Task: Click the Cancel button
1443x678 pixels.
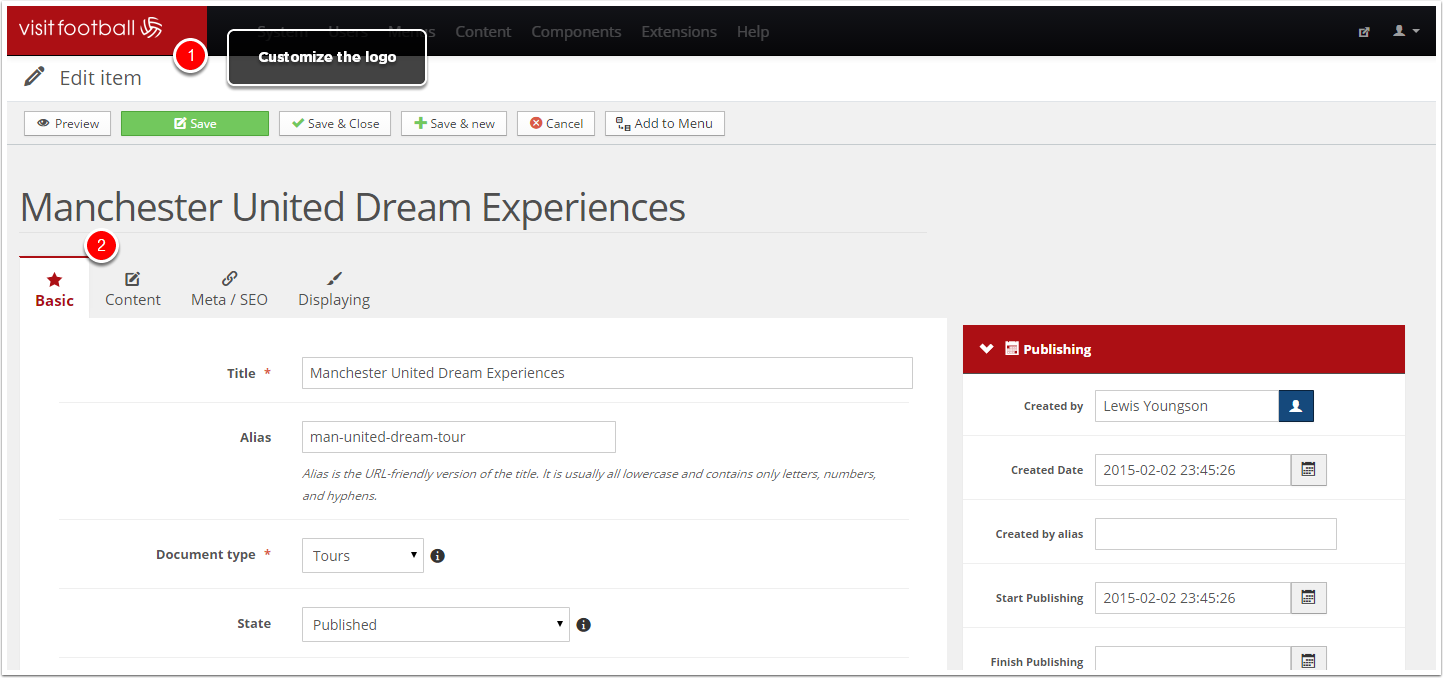Action: [556, 124]
